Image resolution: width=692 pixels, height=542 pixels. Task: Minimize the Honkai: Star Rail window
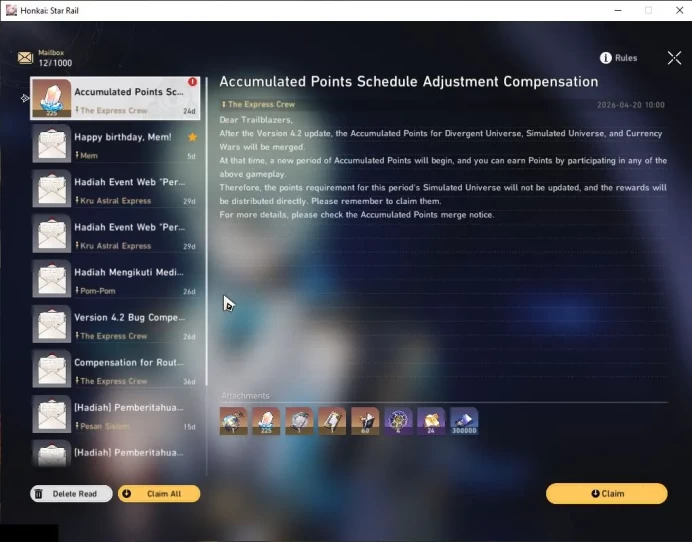[618, 10]
